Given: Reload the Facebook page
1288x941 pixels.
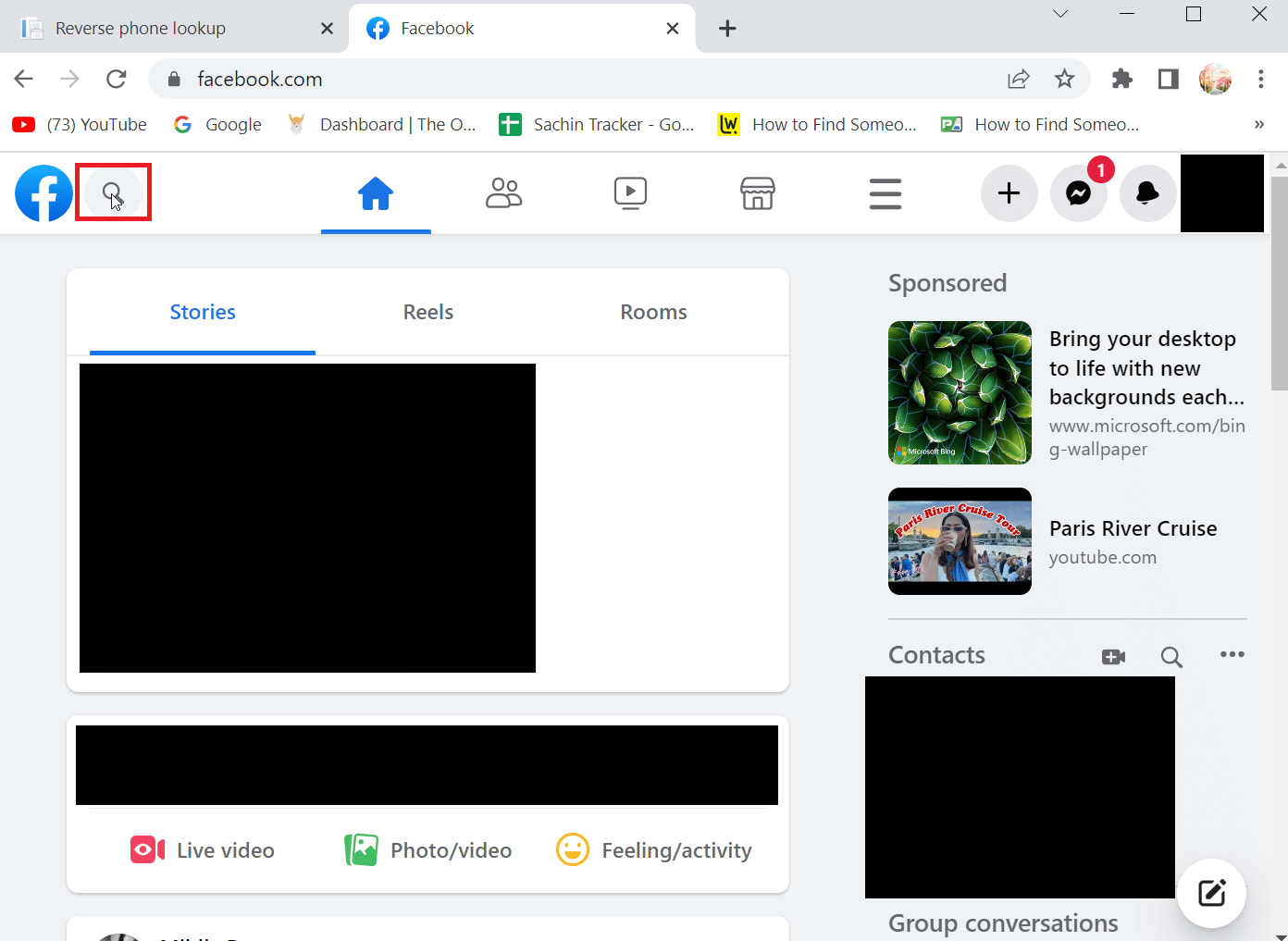Looking at the screenshot, I should coord(116,79).
